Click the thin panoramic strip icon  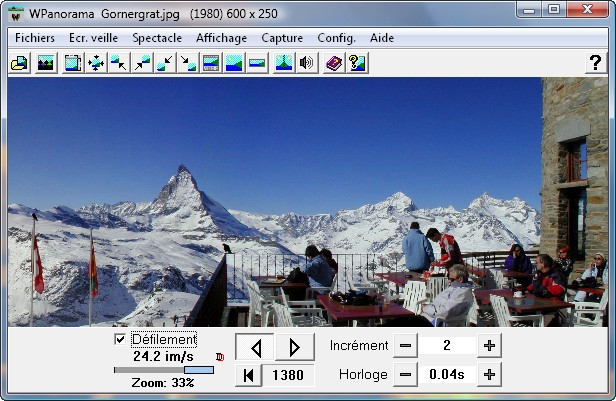pos(257,63)
